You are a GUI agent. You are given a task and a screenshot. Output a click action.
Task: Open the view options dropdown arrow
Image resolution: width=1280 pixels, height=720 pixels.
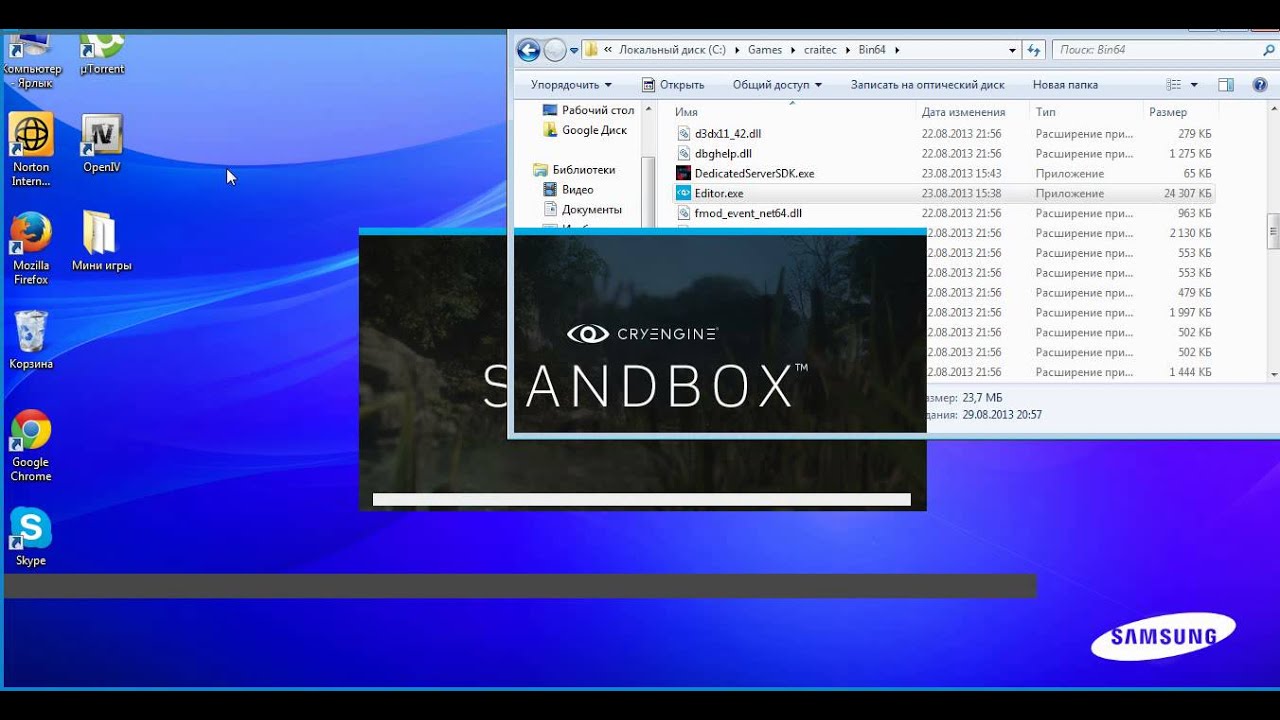[x=1194, y=85]
